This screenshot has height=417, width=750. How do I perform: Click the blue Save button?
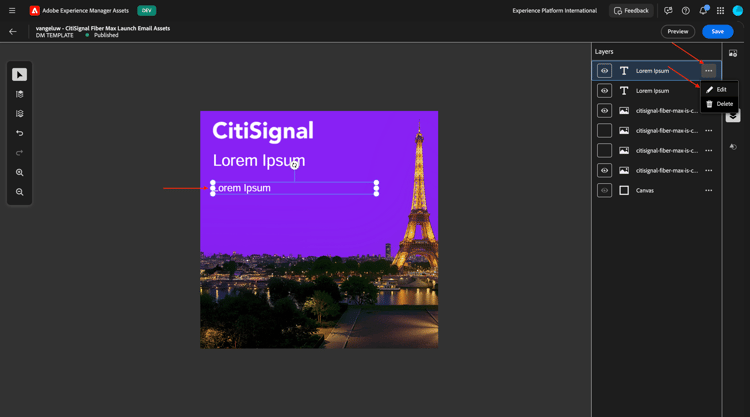pos(717,32)
